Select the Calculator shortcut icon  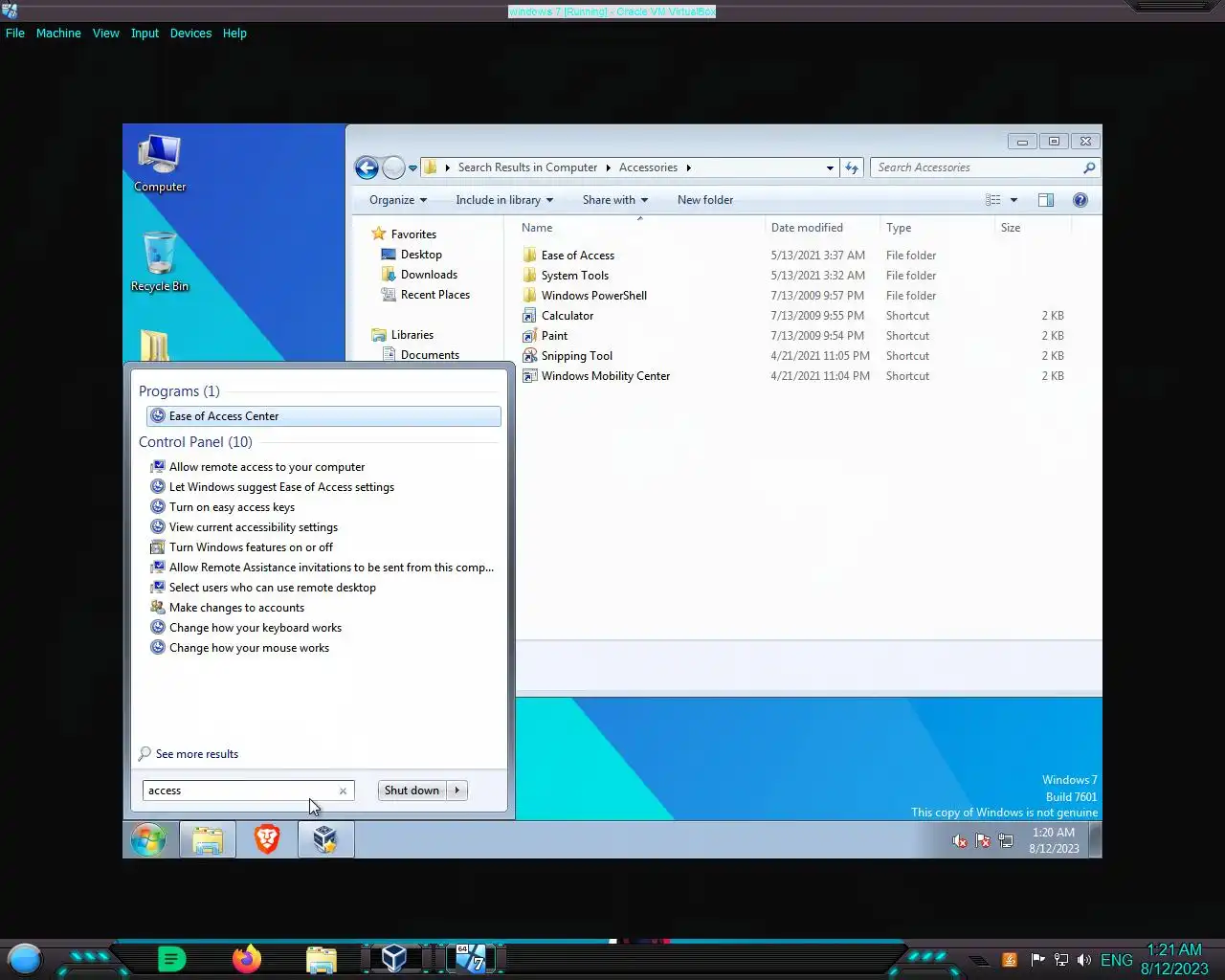click(529, 316)
